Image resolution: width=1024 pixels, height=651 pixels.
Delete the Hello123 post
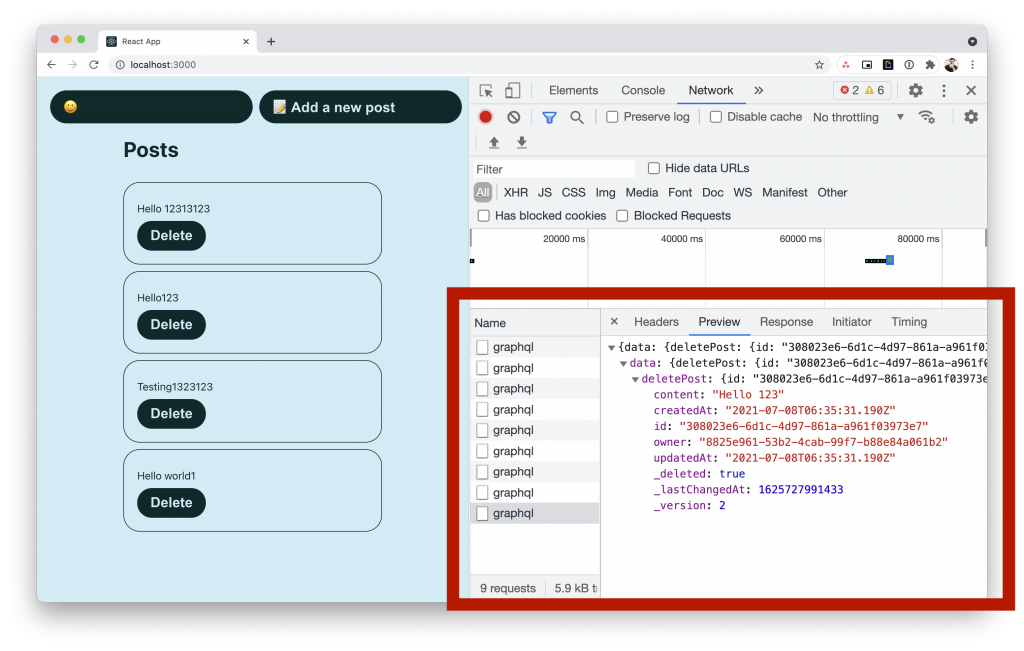[171, 325]
